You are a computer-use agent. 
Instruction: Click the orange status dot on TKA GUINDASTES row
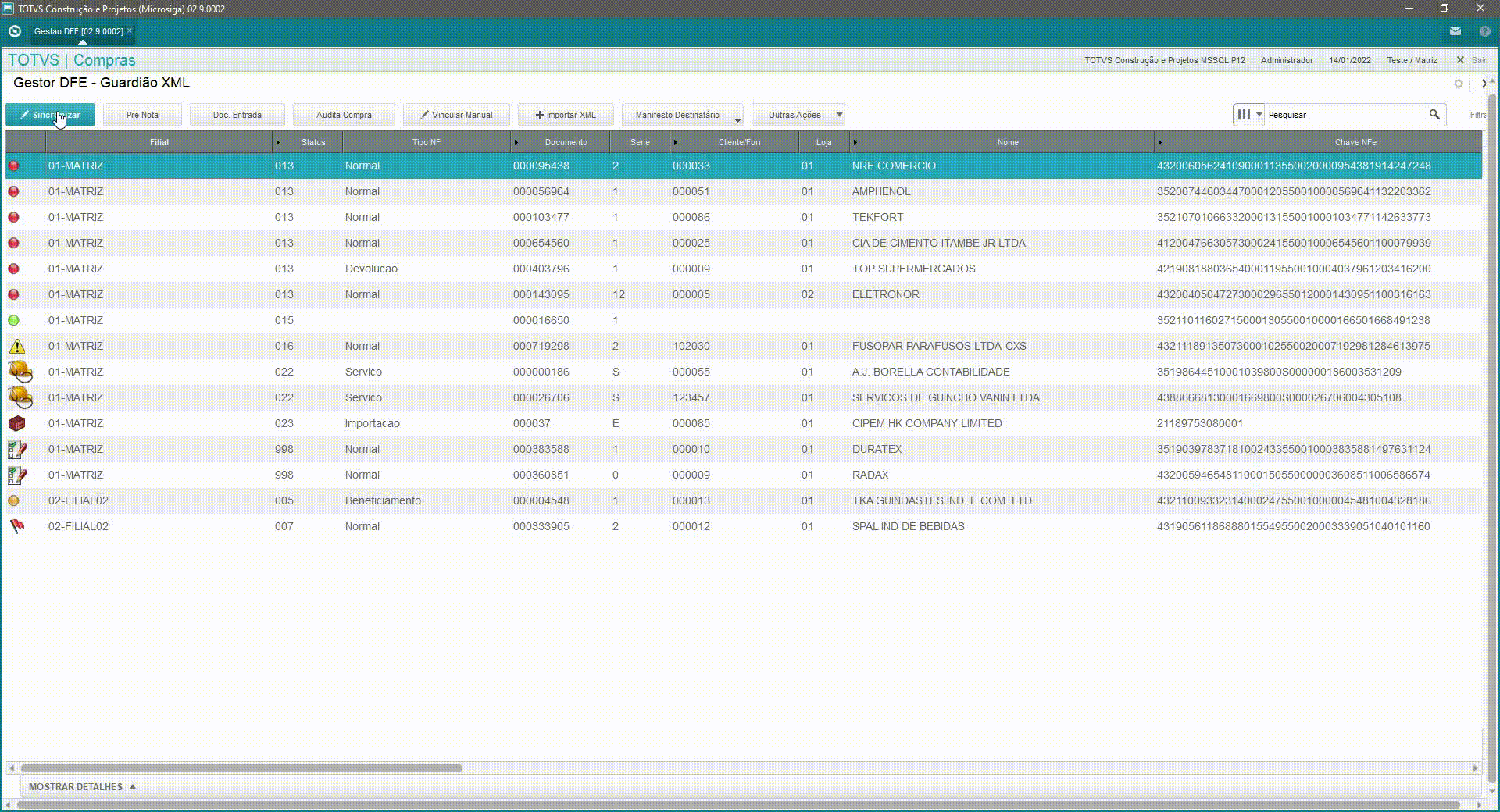[x=13, y=500]
